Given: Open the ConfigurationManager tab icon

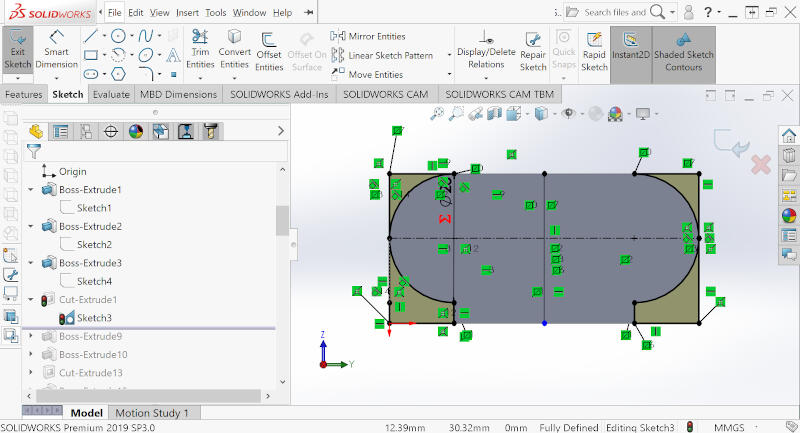Looking at the screenshot, I should click(x=86, y=132).
